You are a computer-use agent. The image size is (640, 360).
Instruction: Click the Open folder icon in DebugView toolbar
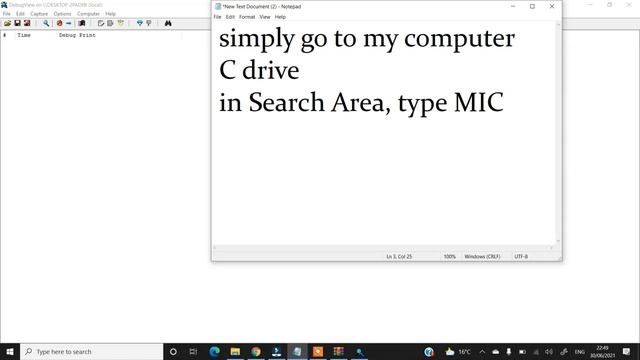(x=7, y=23)
